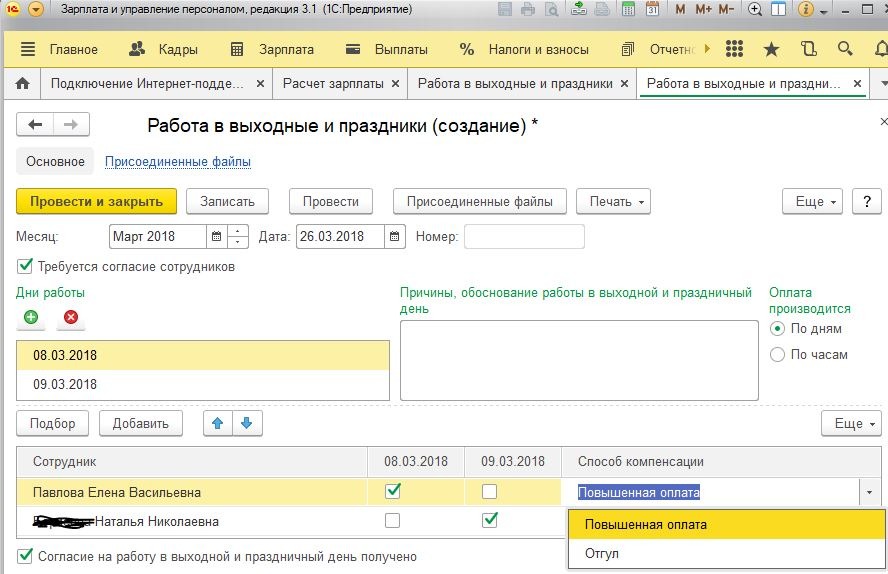
Task: Open the date picker for Дата field
Action: (x=395, y=237)
